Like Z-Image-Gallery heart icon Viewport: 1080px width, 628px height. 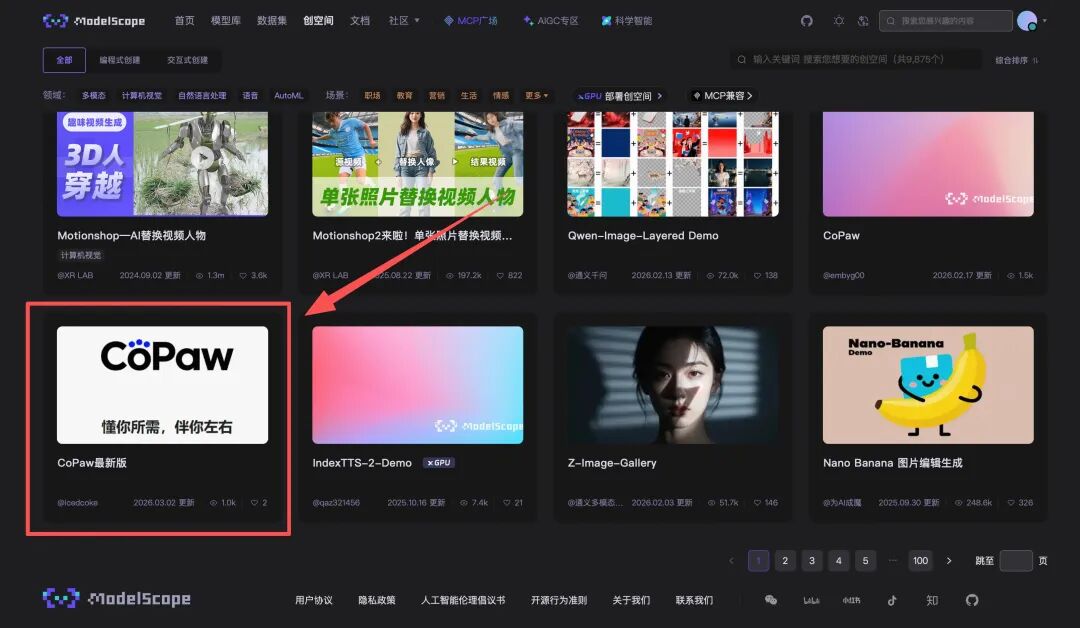757,503
